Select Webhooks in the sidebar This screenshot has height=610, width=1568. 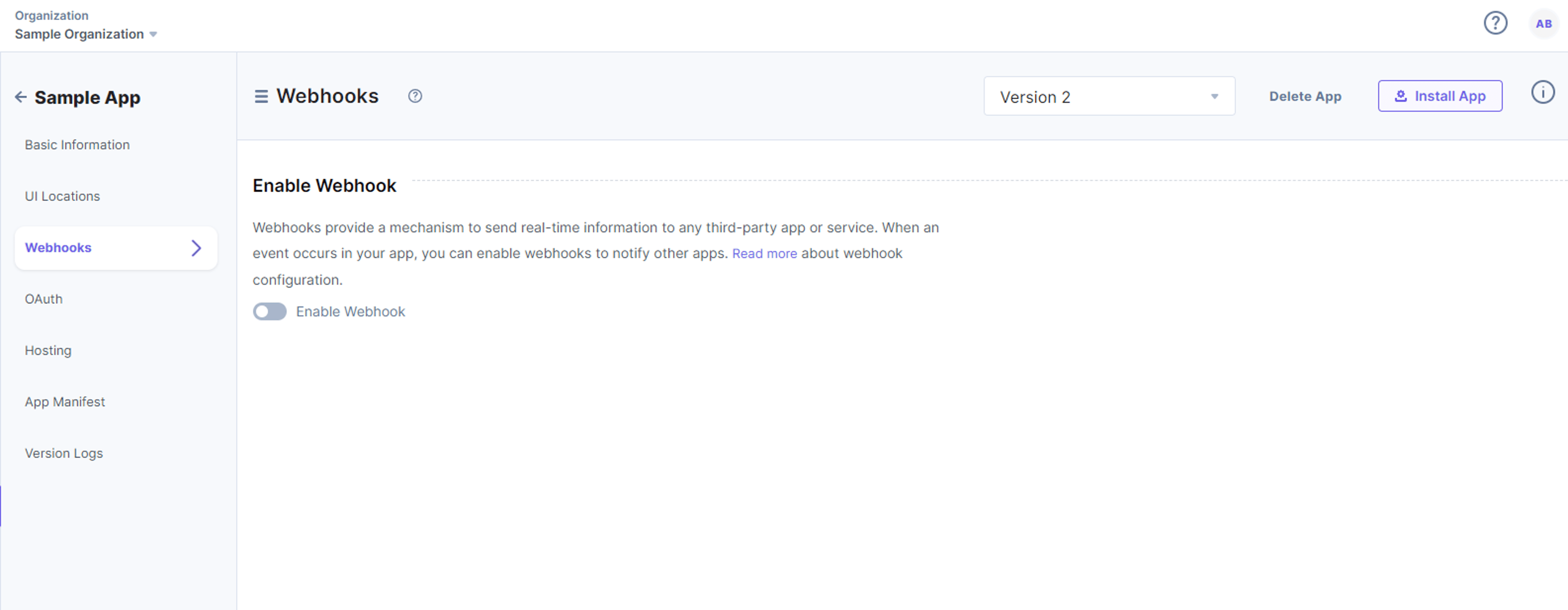[x=116, y=248]
